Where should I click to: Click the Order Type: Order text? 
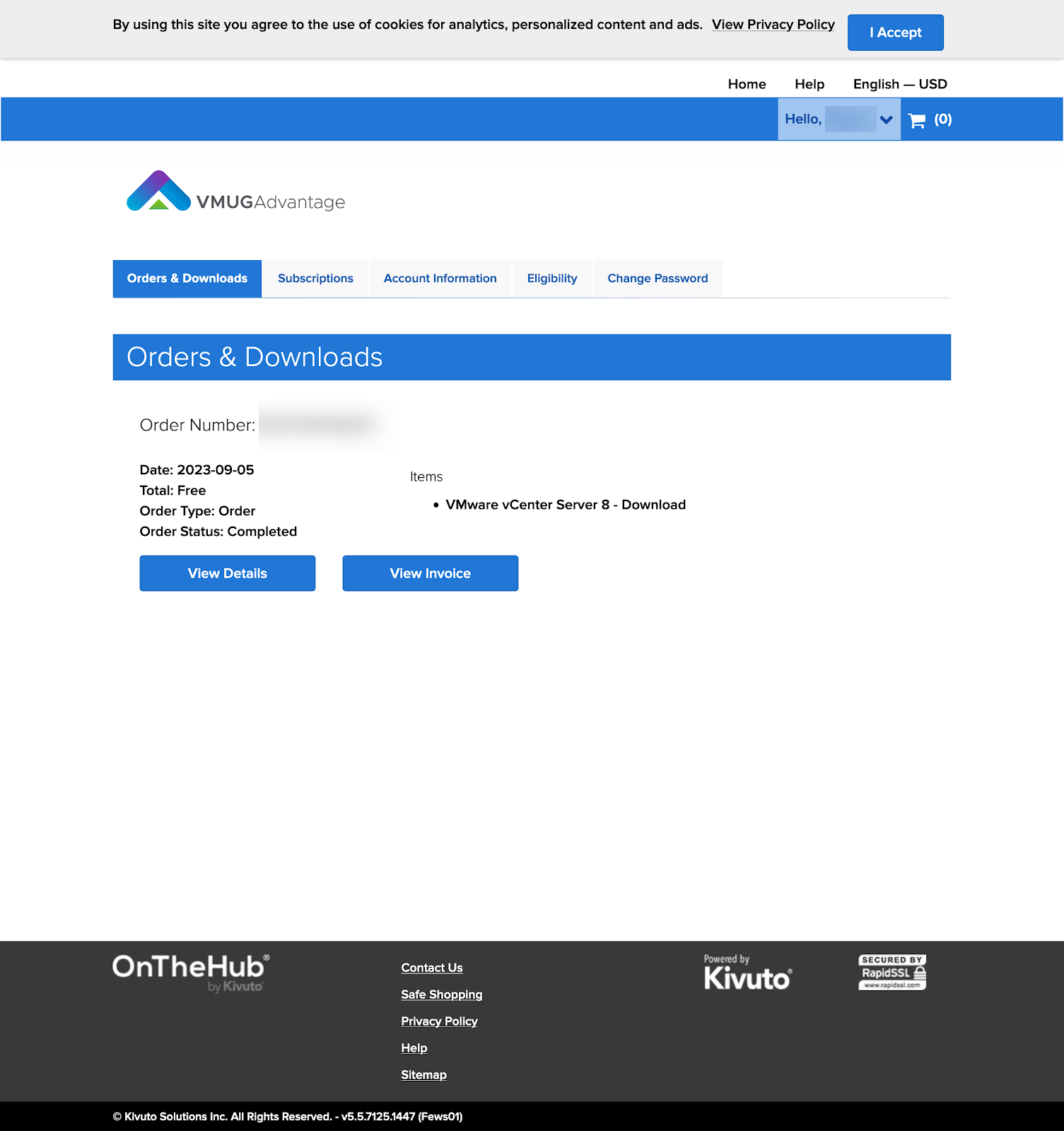(197, 511)
